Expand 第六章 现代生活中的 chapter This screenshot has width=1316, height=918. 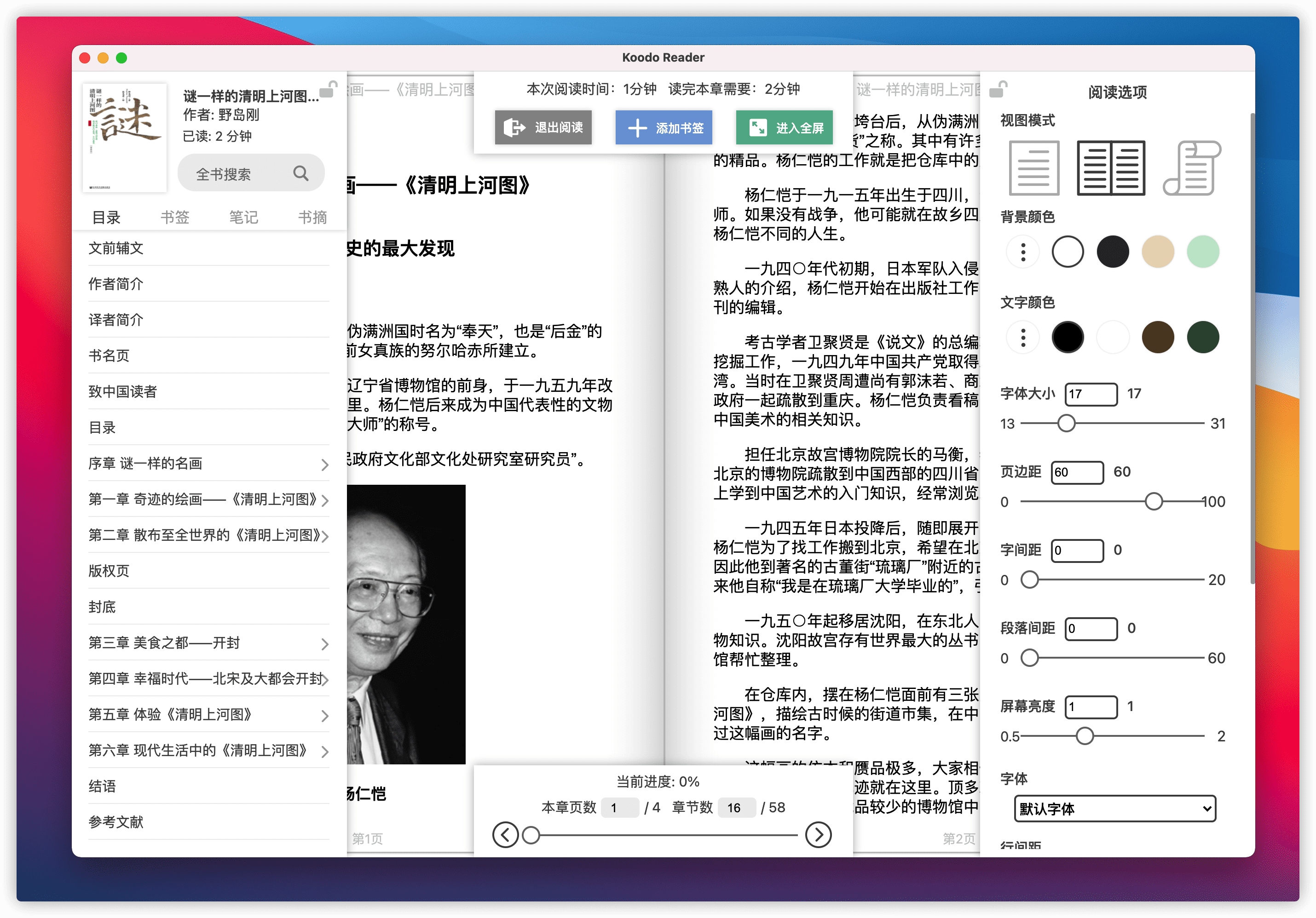tap(324, 751)
